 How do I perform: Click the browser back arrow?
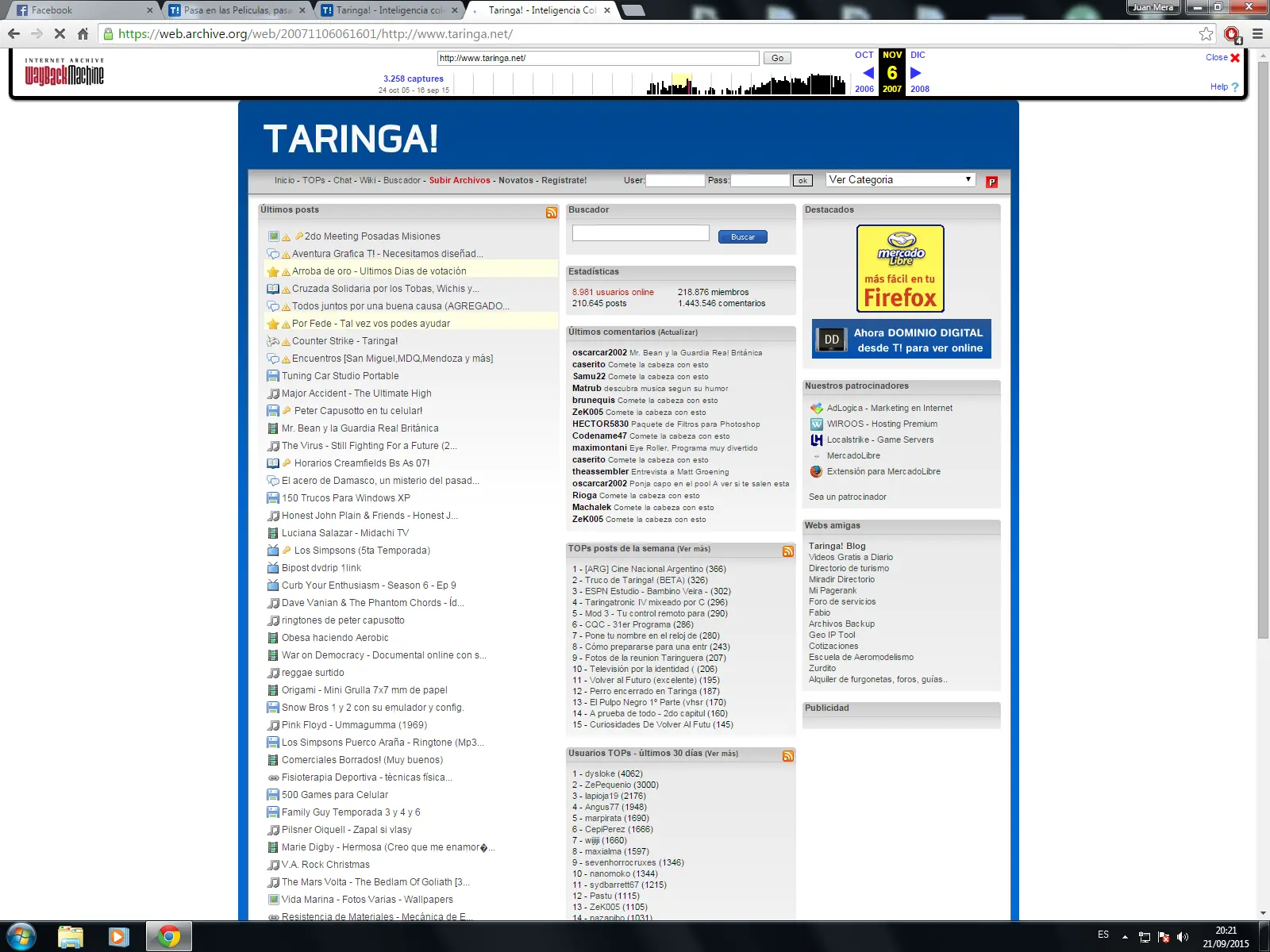[13, 33]
